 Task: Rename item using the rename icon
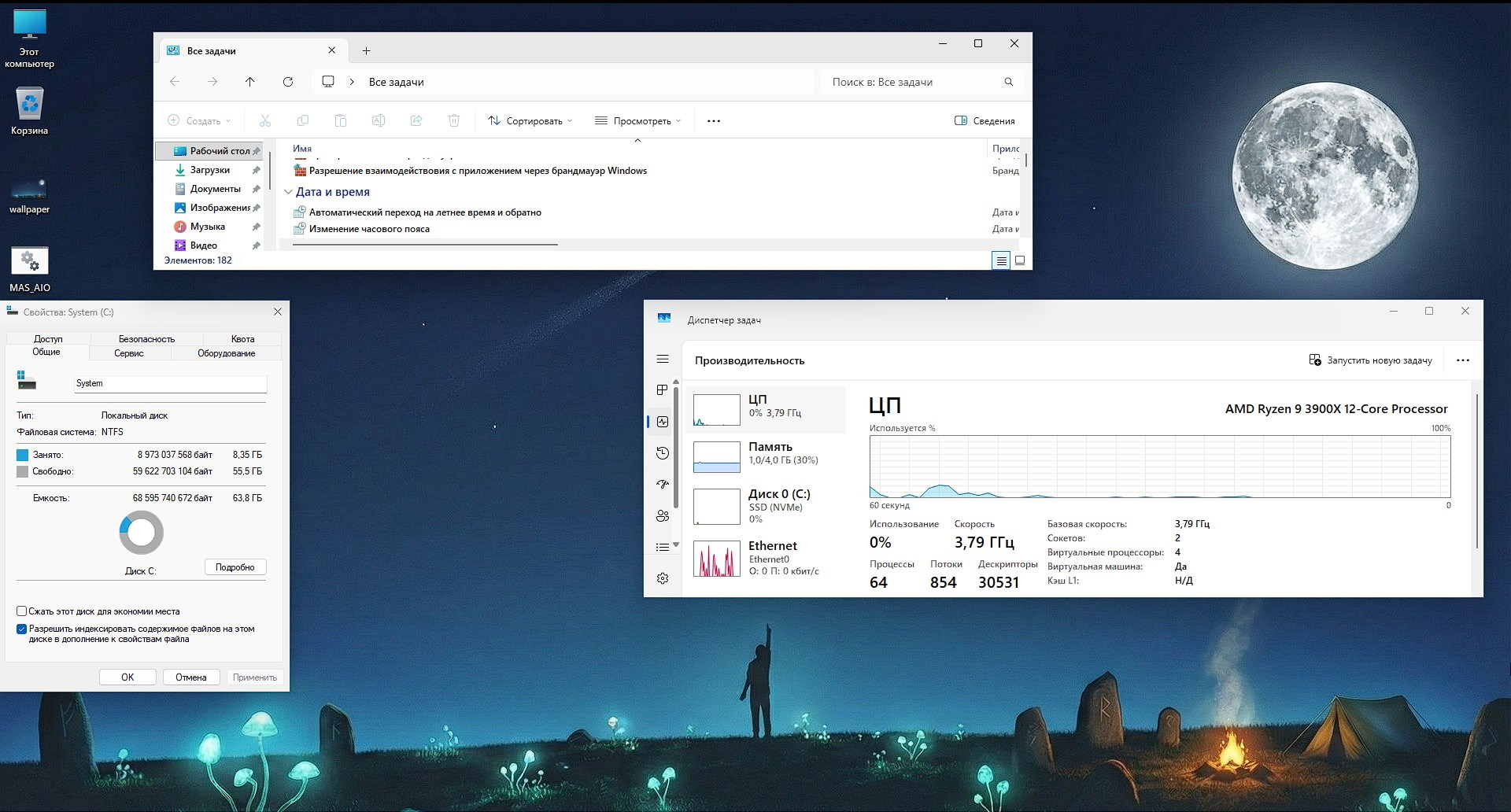(379, 120)
